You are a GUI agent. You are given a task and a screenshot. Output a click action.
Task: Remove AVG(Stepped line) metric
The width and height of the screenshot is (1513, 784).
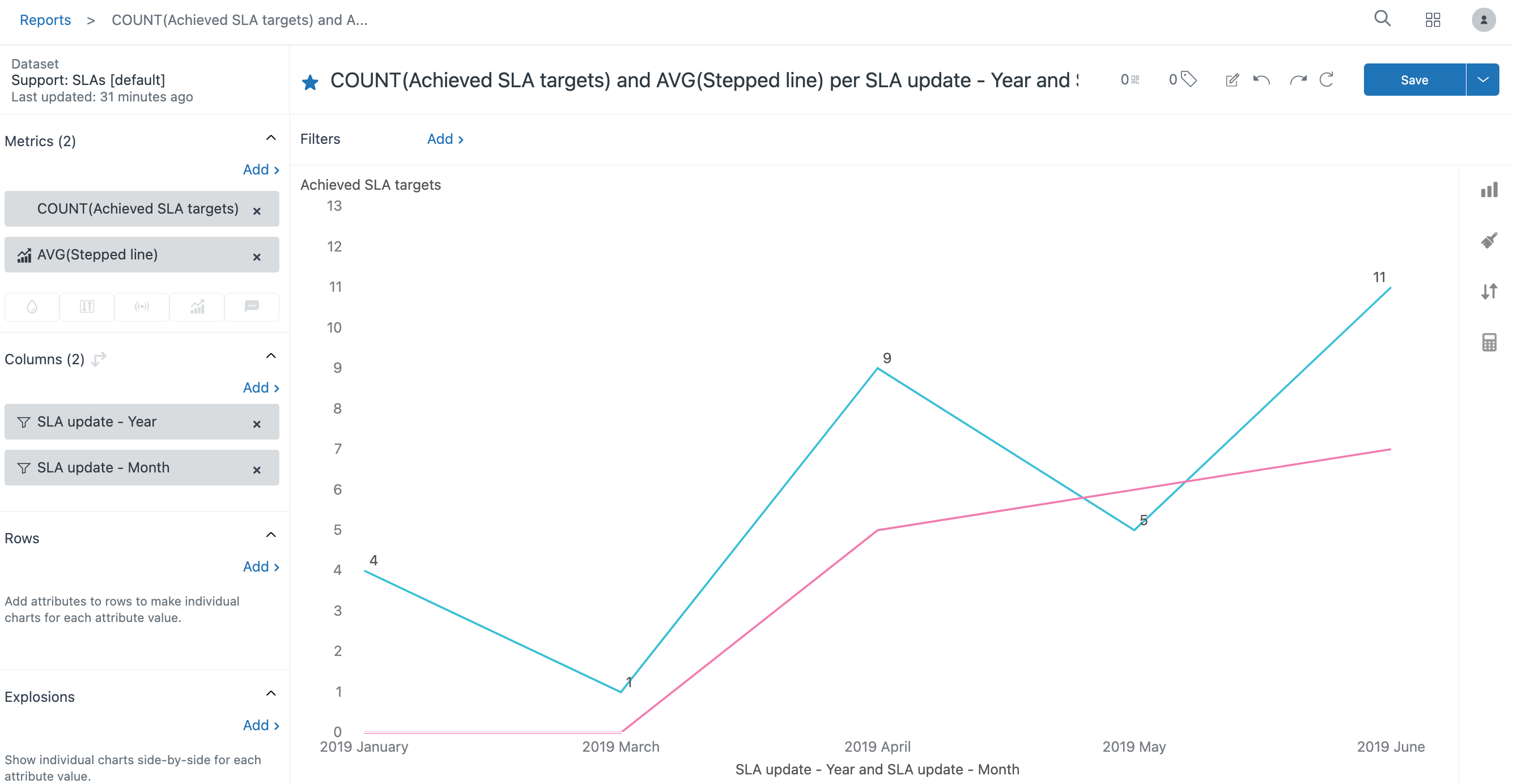(x=258, y=255)
